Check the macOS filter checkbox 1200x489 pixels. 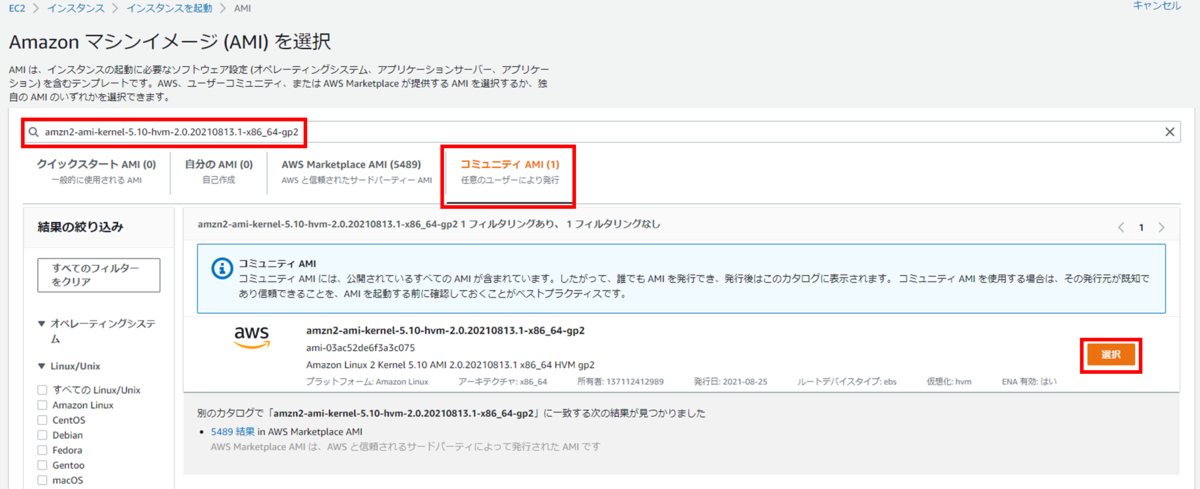(42, 480)
